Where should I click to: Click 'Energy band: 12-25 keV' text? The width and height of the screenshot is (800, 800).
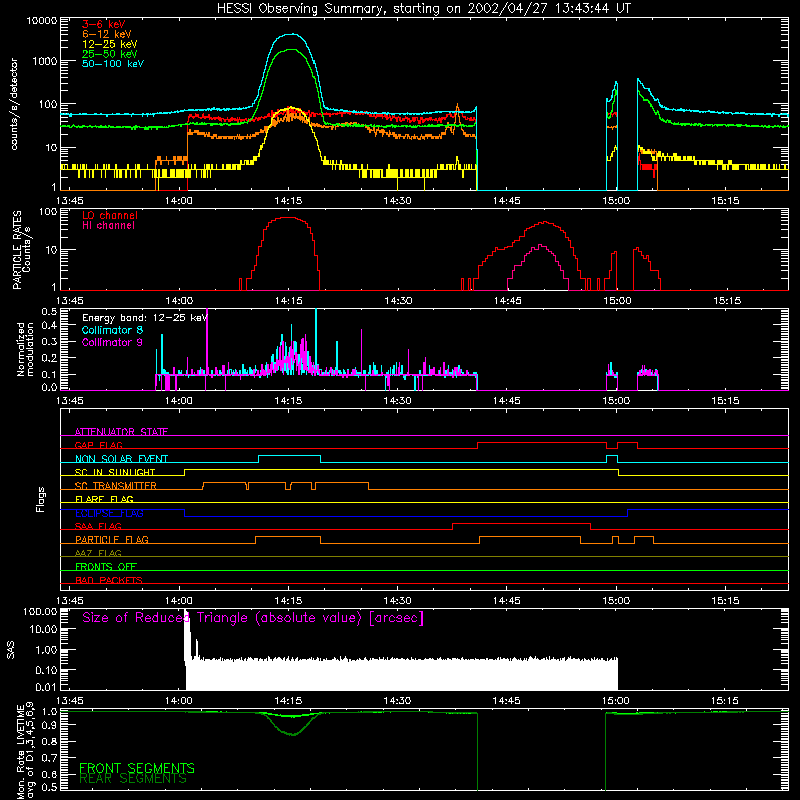pyautogui.click(x=145, y=318)
